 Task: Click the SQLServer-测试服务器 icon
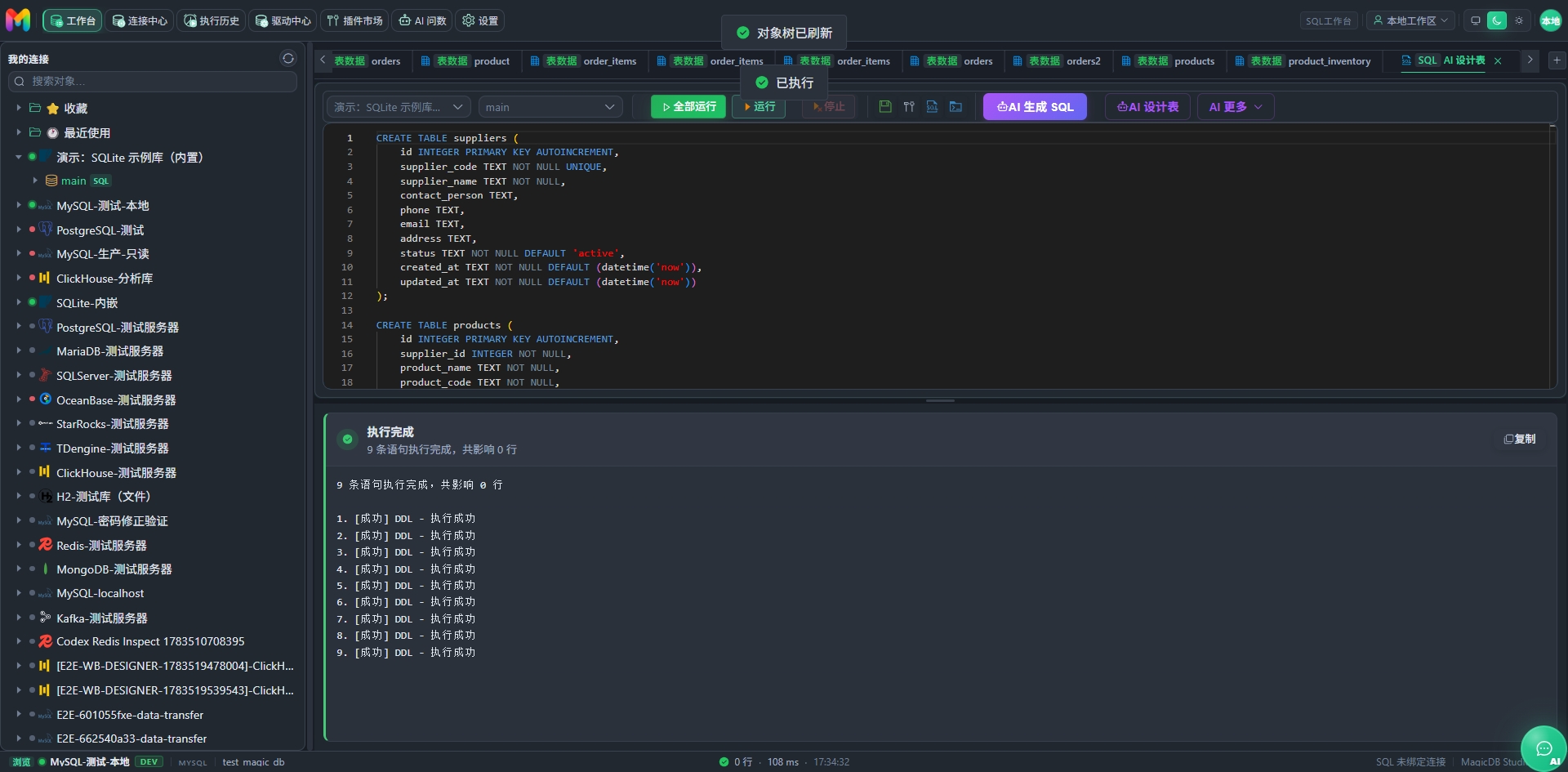46,375
